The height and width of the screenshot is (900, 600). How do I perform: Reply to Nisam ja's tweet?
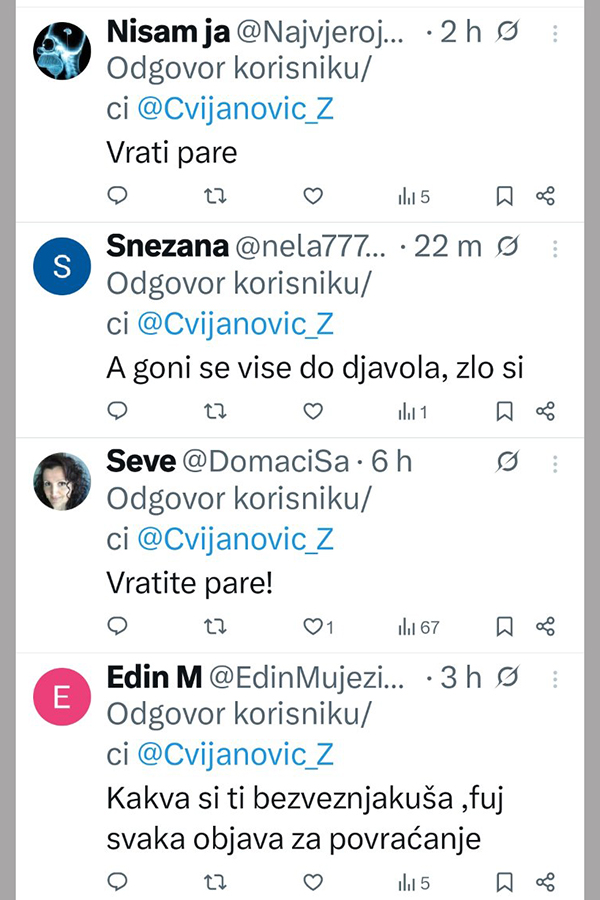tap(118, 196)
